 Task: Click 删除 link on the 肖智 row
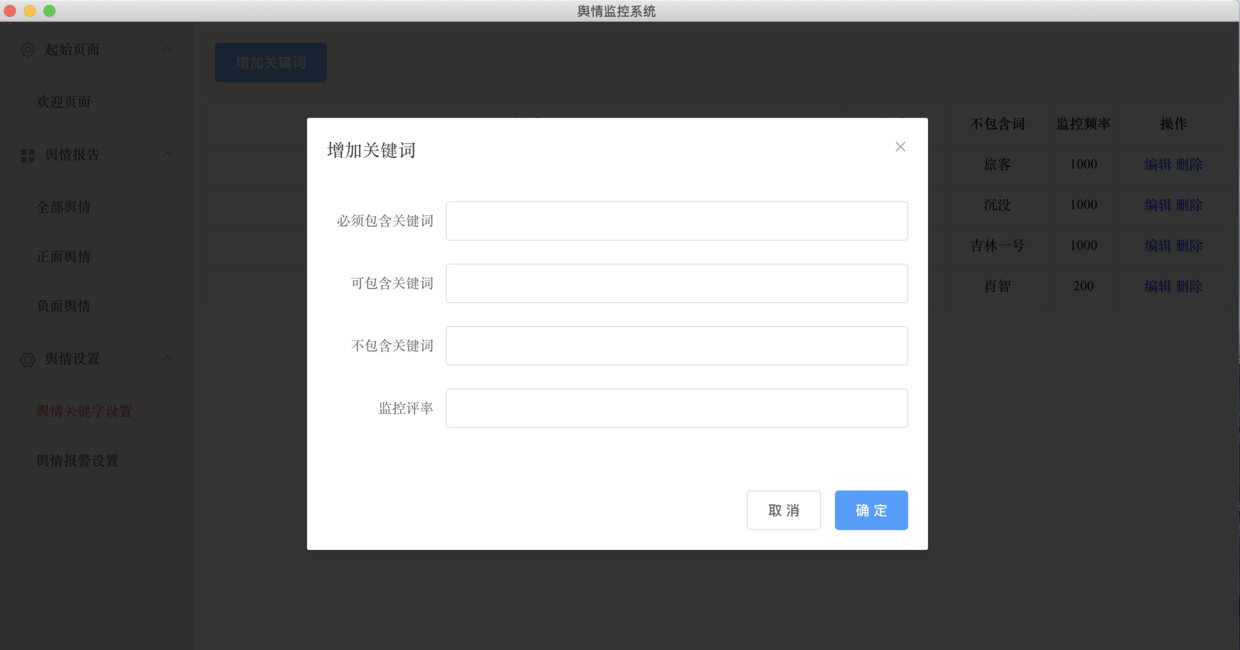pyautogui.click(x=1188, y=286)
